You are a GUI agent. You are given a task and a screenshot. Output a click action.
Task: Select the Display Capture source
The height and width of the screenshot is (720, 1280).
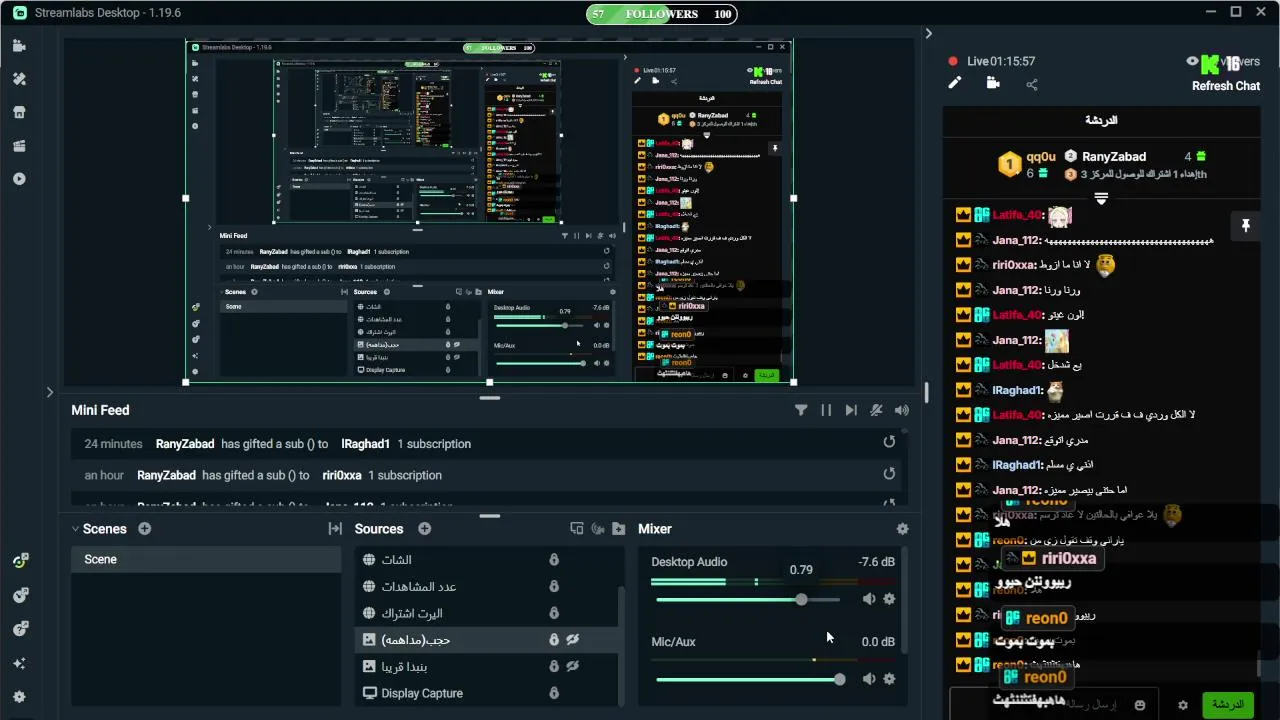click(486, 693)
